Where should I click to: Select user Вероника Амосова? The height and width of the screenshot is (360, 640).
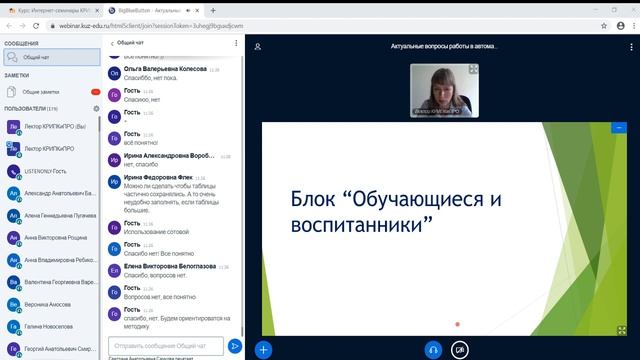tap(50, 304)
